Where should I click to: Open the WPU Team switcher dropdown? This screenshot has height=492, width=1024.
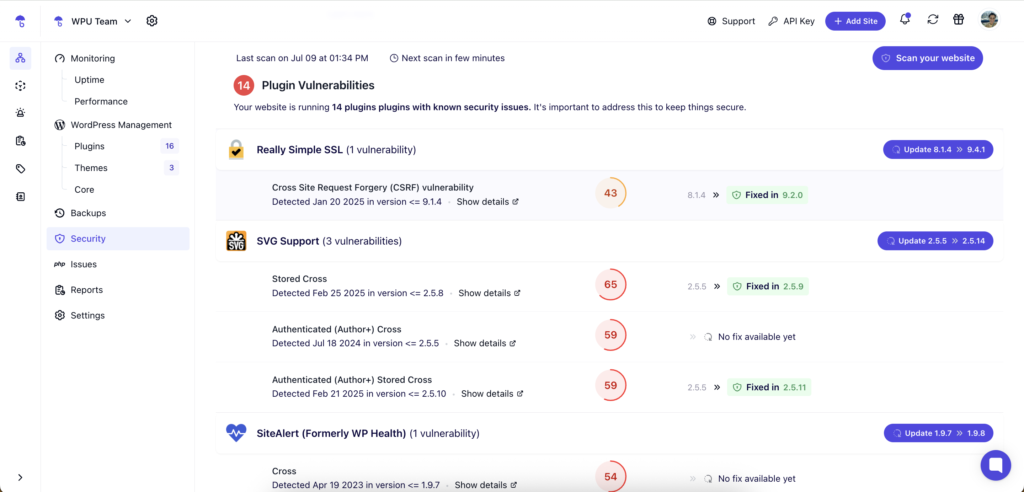pos(93,21)
